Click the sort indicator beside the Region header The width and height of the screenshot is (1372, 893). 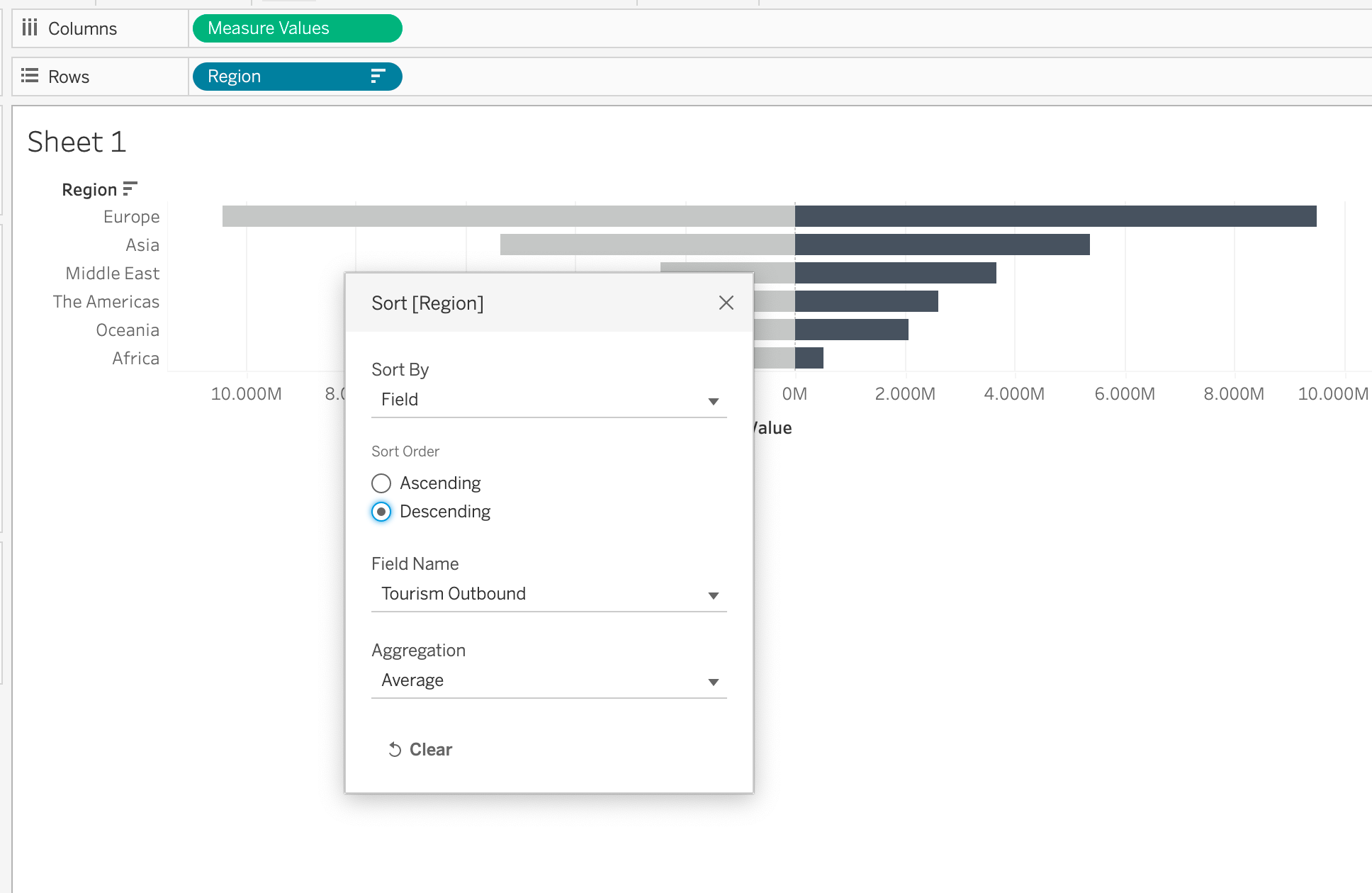[130, 188]
